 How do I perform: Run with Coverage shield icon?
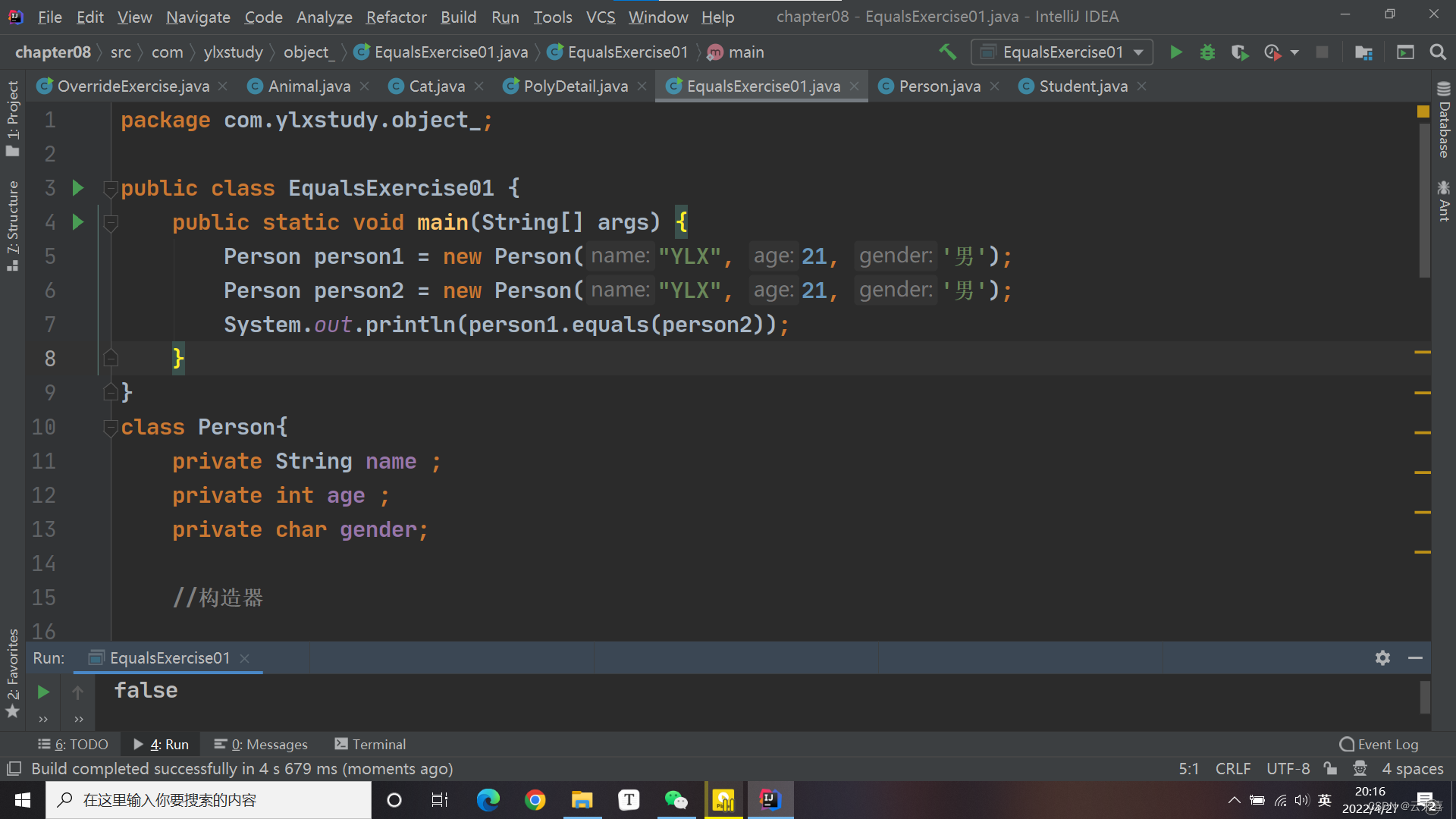pos(1240,52)
